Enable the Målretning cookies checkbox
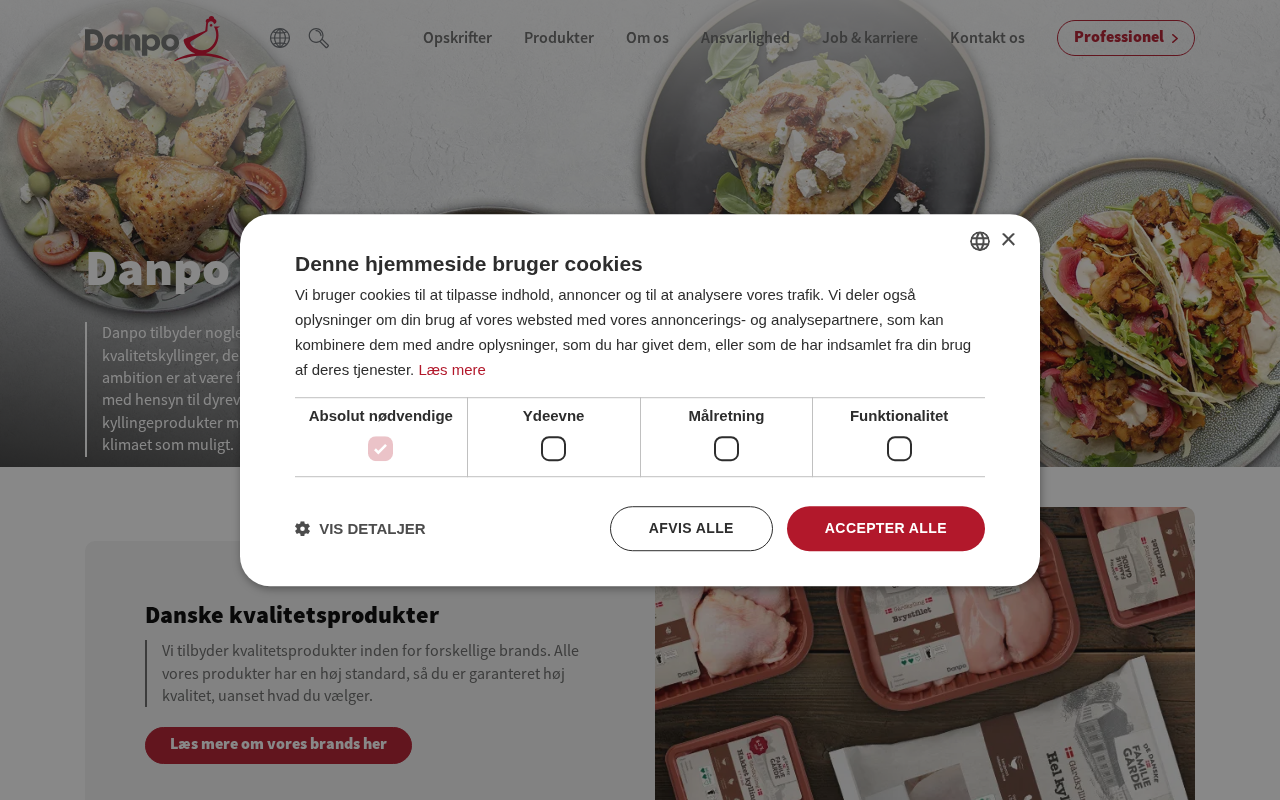The width and height of the screenshot is (1280, 800). 726,449
